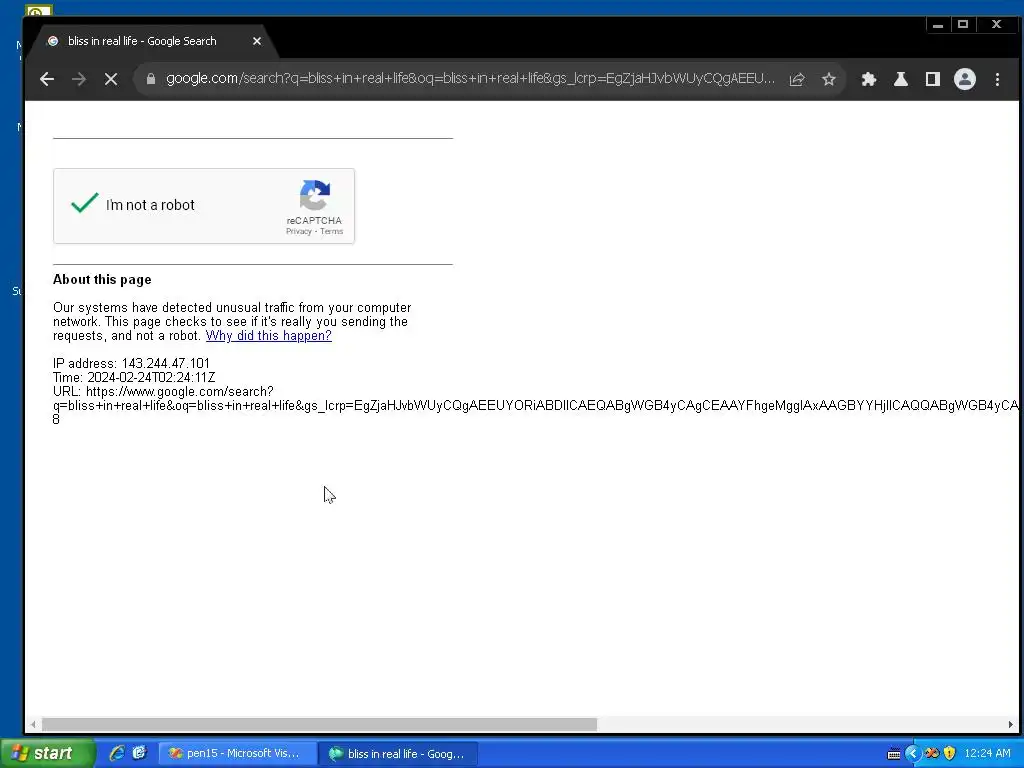Toggle the side panel
This screenshot has width=1024, height=768.
click(x=933, y=80)
